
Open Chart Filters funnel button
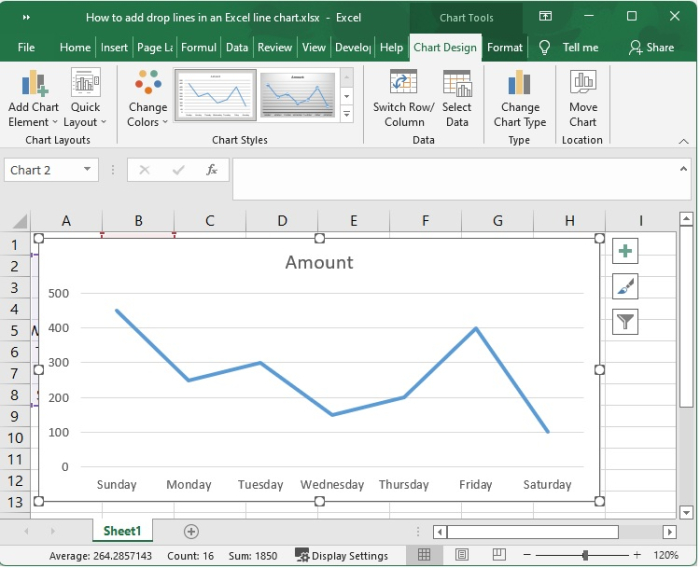pos(625,322)
